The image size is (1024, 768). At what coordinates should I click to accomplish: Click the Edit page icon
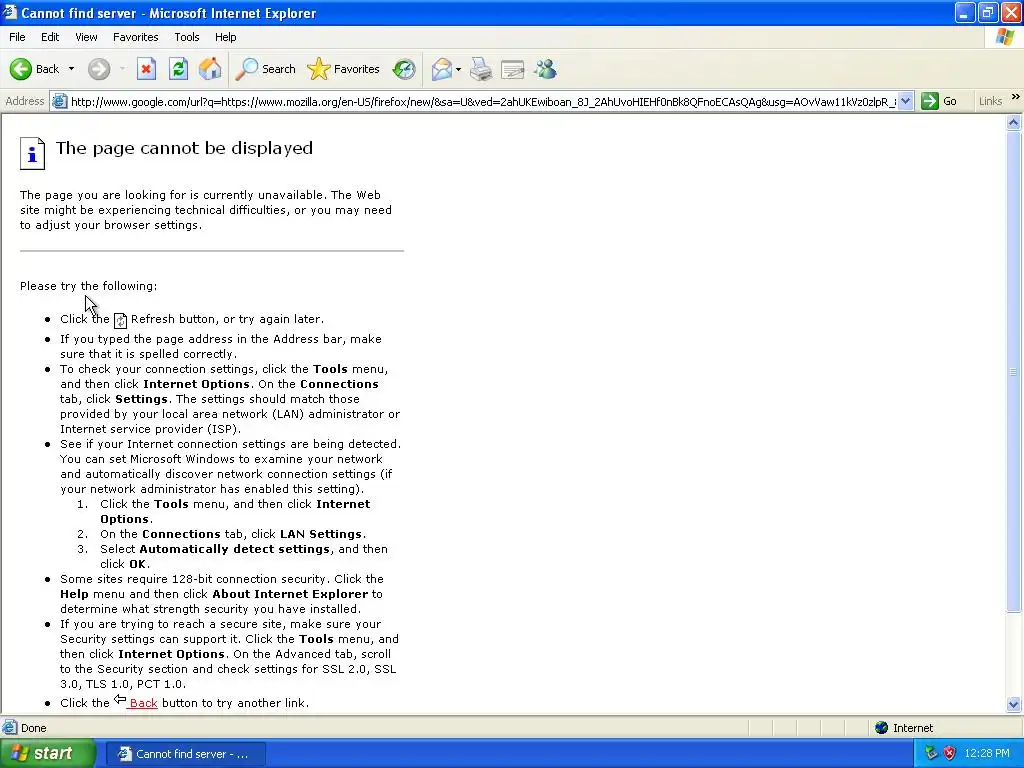513,69
